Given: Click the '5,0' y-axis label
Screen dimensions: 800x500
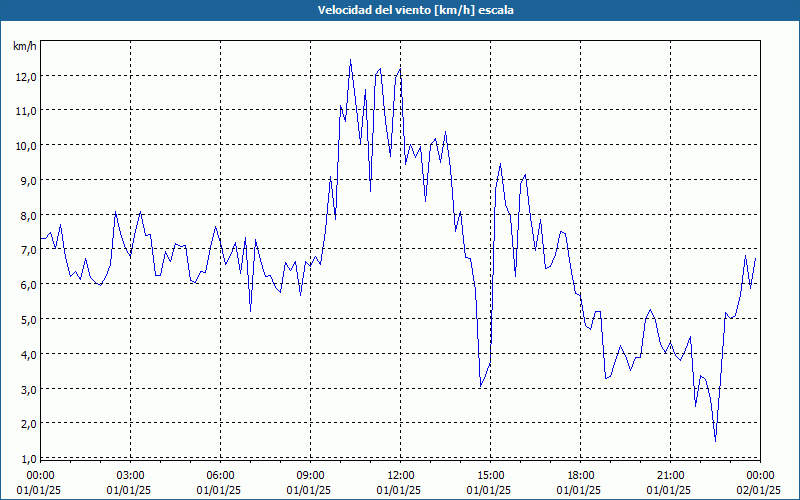Looking at the screenshot, I should (x=28, y=320).
